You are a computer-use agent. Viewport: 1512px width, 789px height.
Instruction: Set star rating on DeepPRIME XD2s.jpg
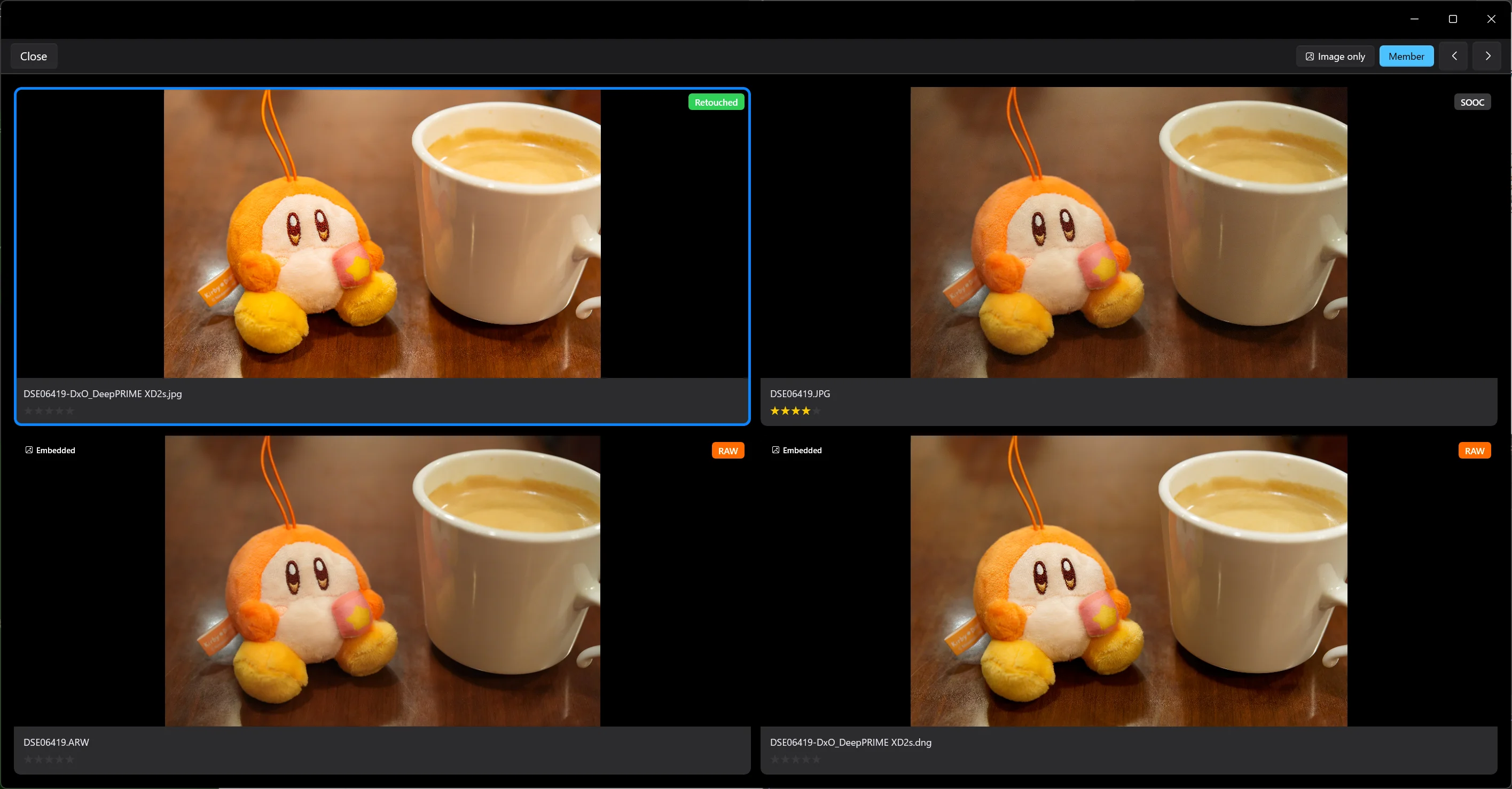pos(49,411)
